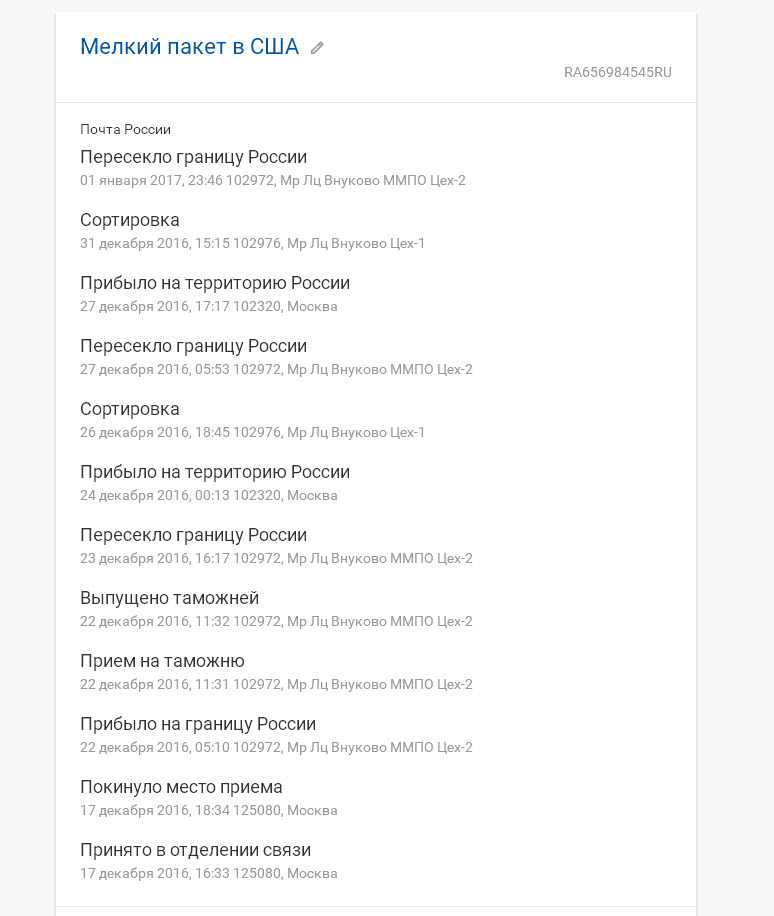Select "Сортировка" heading dated 26 декабря 2016

[130, 409]
